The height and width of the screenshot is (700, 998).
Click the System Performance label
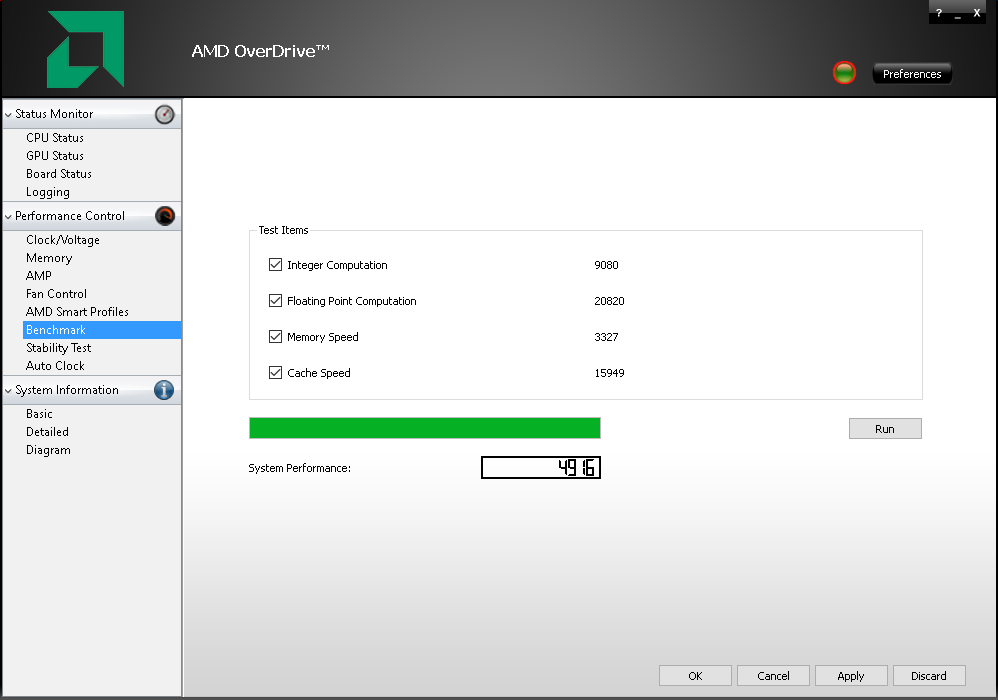coord(299,468)
